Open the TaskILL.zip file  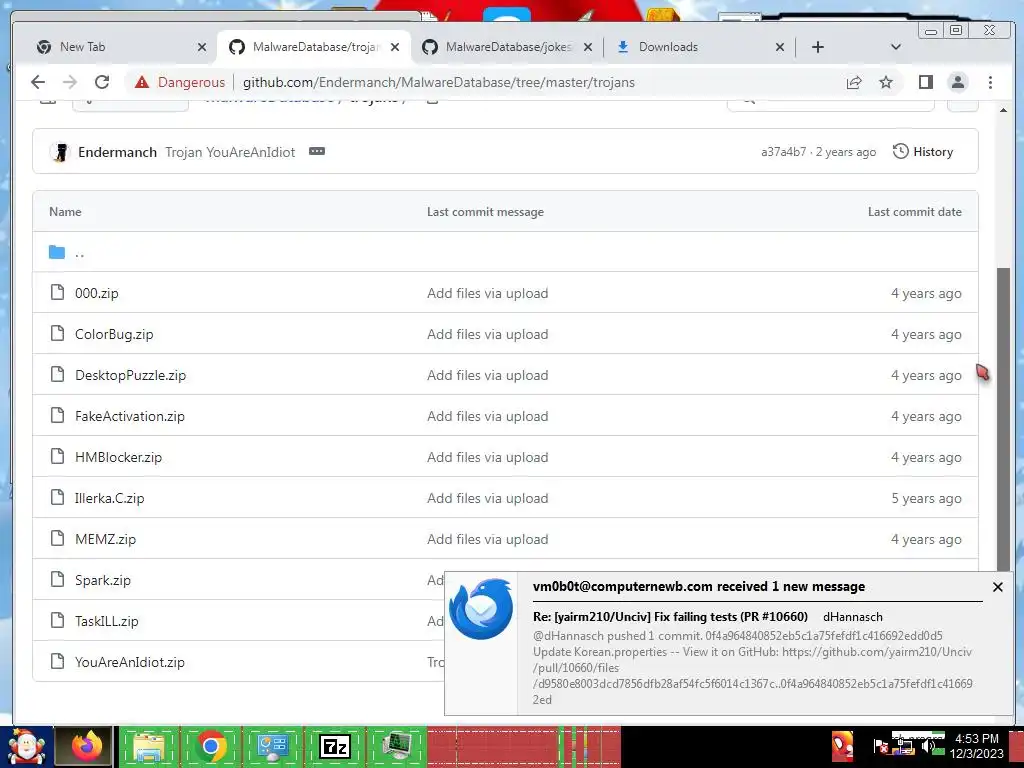[x=106, y=621]
